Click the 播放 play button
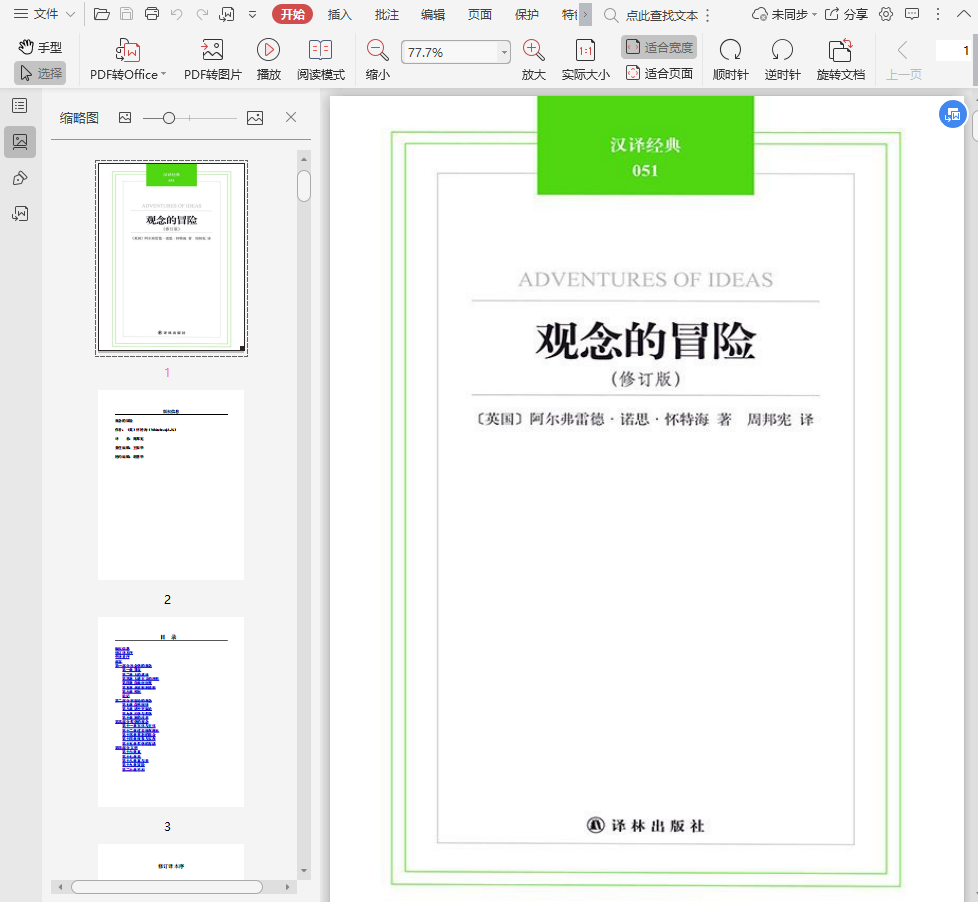The height and width of the screenshot is (902, 978). click(x=269, y=60)
